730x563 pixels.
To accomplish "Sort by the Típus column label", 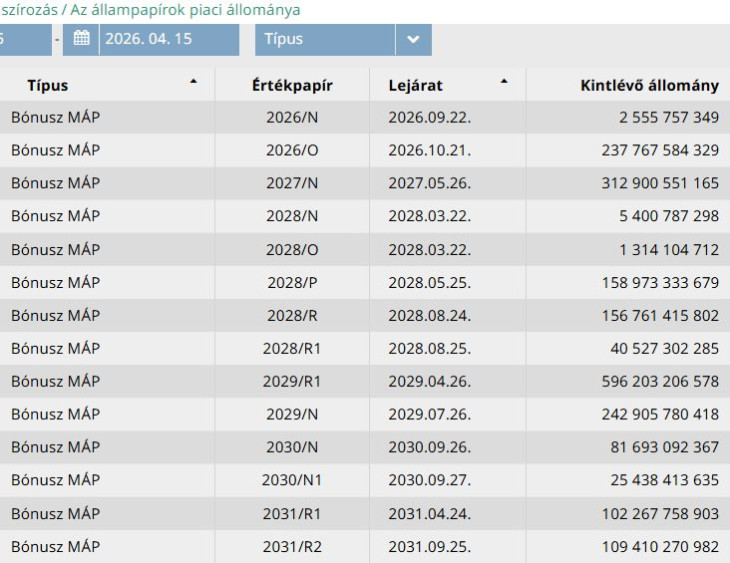I will coord(48,86).
